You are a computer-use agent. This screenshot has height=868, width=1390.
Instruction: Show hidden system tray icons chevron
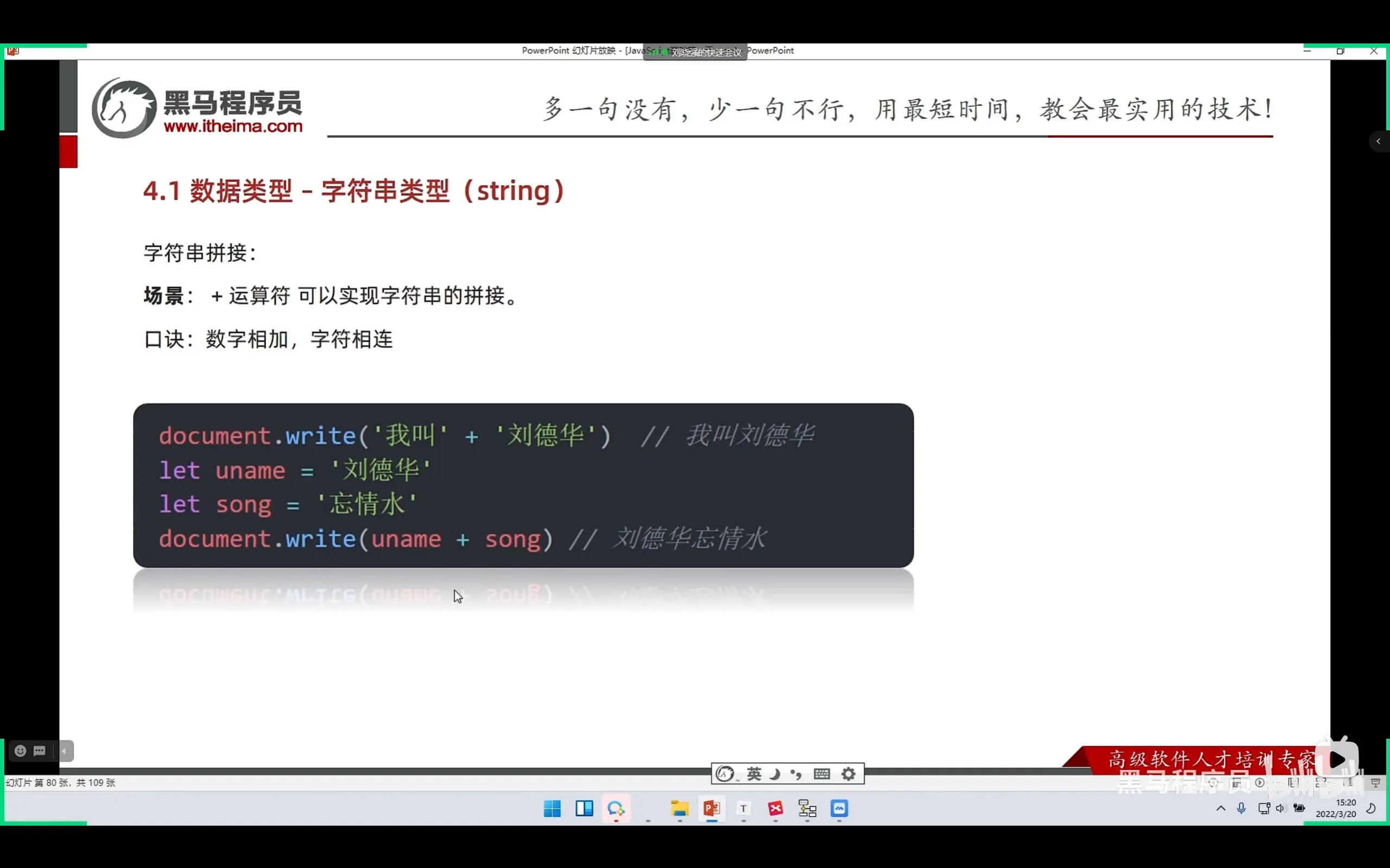(x=1221, y=808)
